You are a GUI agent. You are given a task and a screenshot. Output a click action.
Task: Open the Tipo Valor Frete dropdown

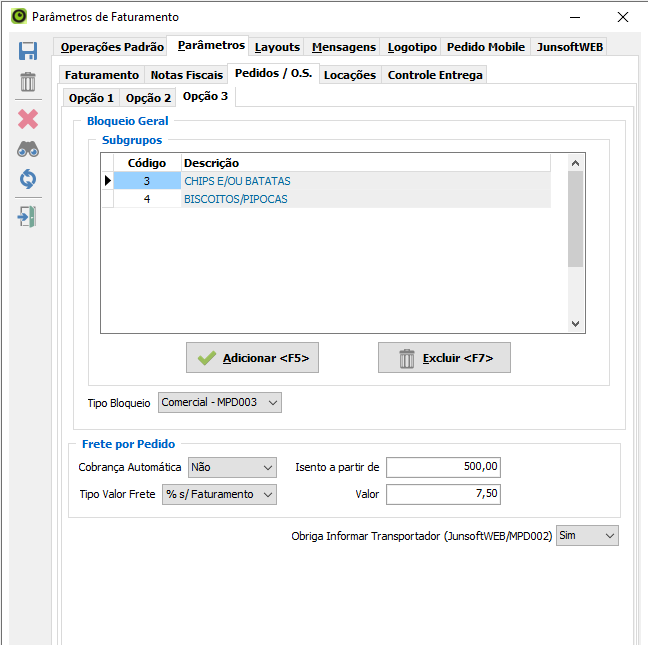tap(218, 494)
